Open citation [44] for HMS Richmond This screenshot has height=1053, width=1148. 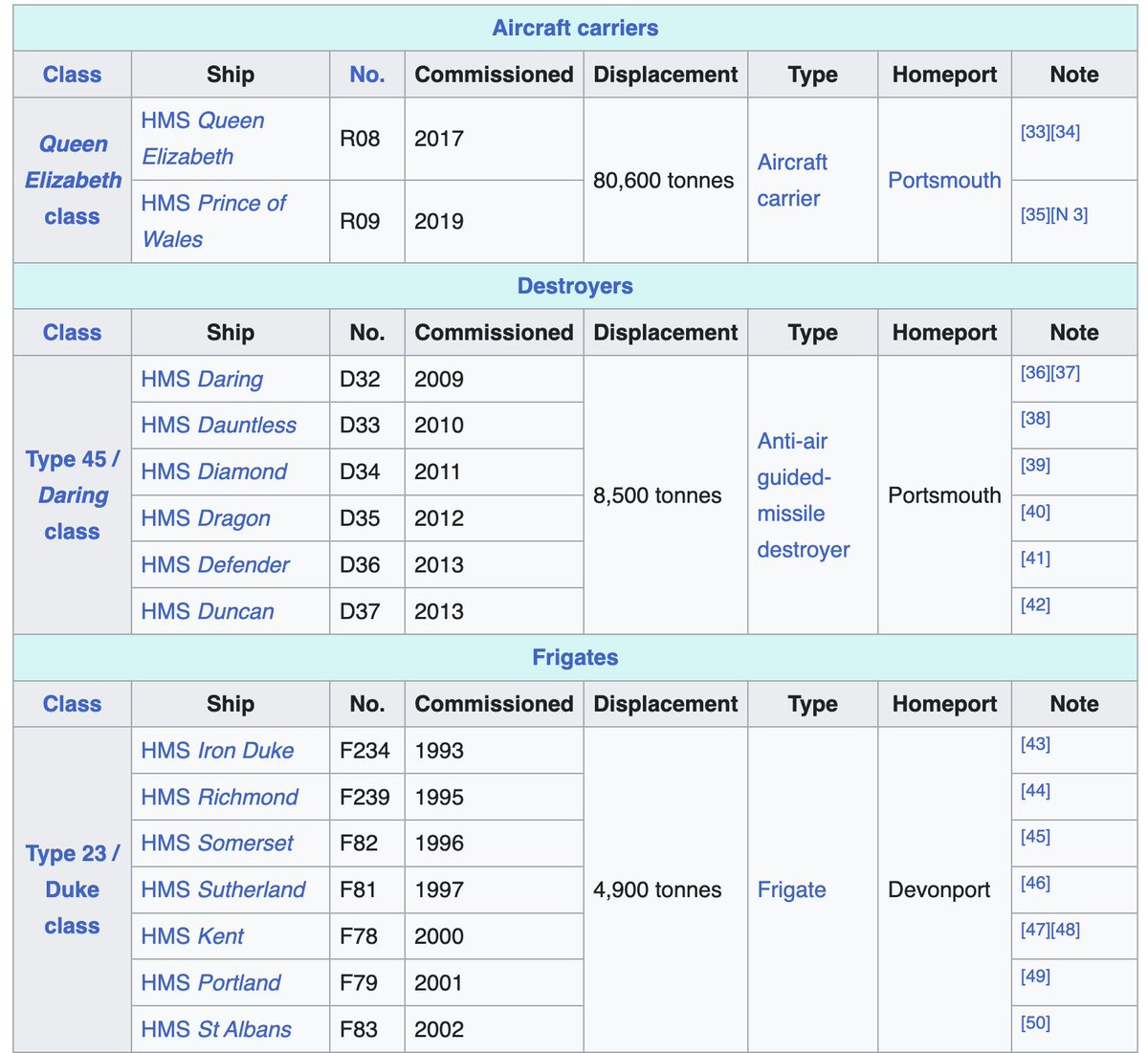pos(1035,790)
